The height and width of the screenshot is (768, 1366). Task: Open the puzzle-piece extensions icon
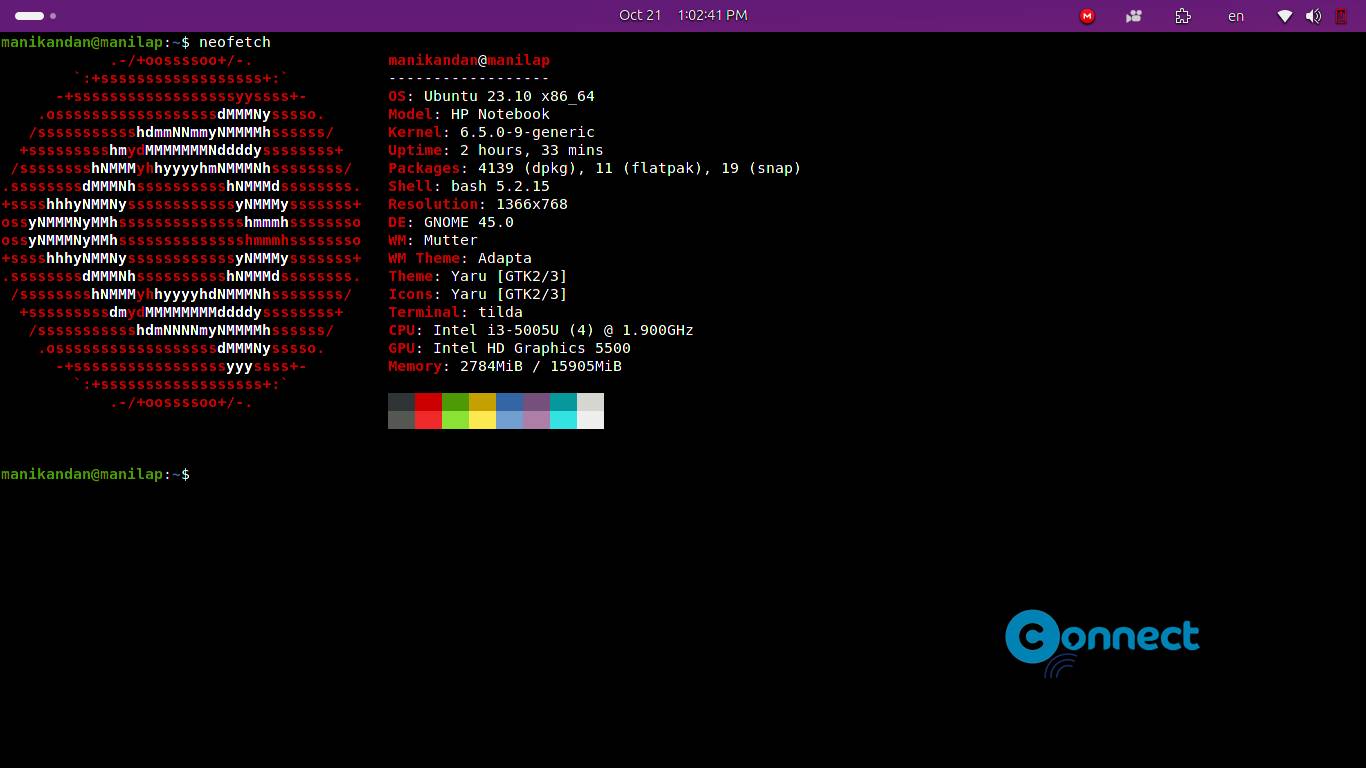(1183, 16)
